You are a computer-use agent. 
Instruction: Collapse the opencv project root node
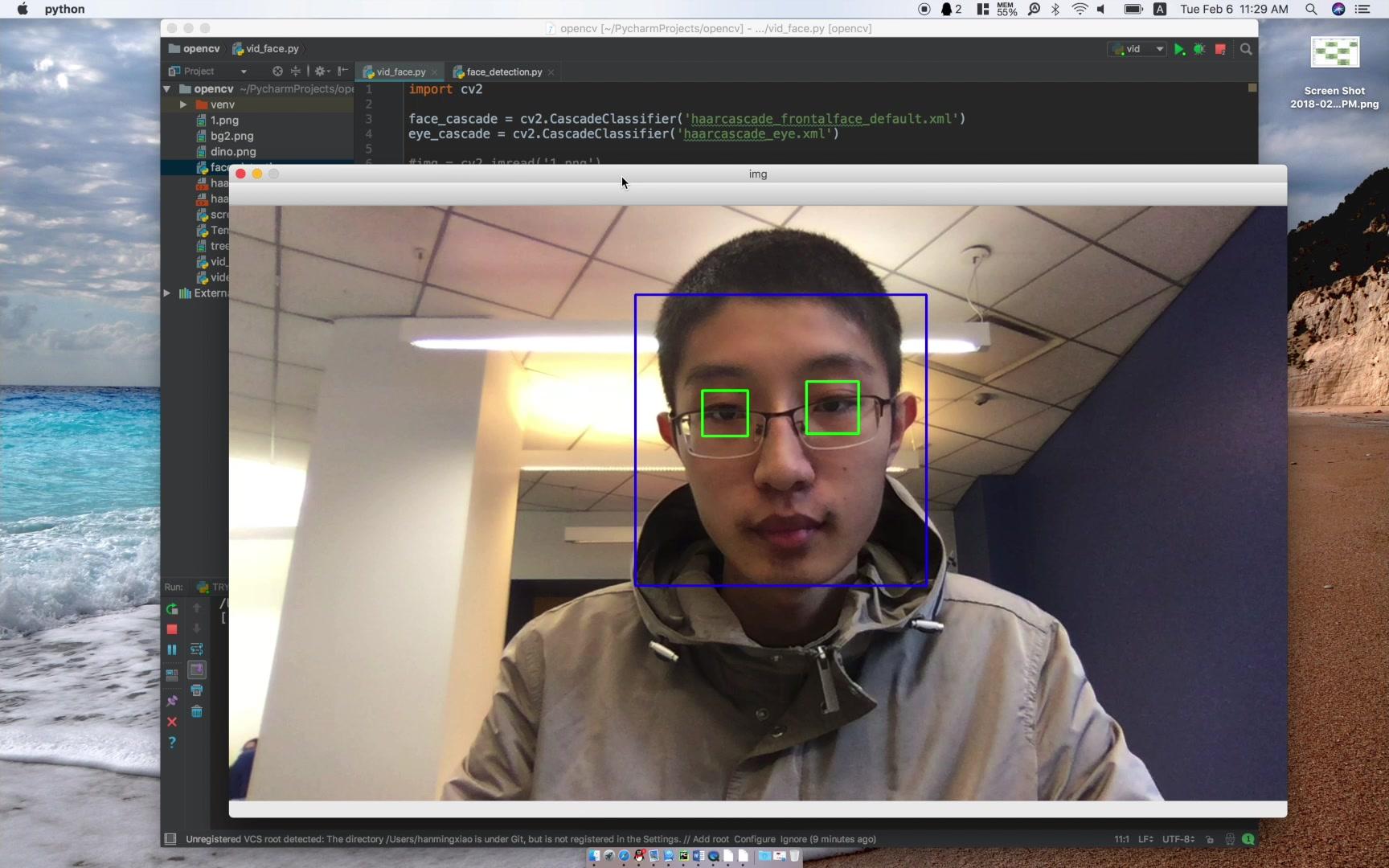tap(167, 89)
